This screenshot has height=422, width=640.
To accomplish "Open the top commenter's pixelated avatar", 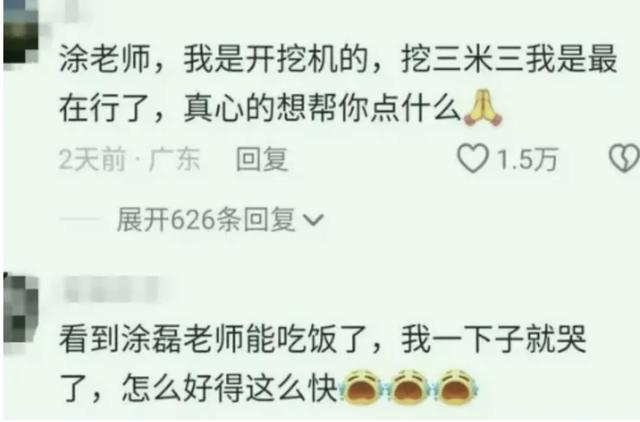I will coord(20,33).
